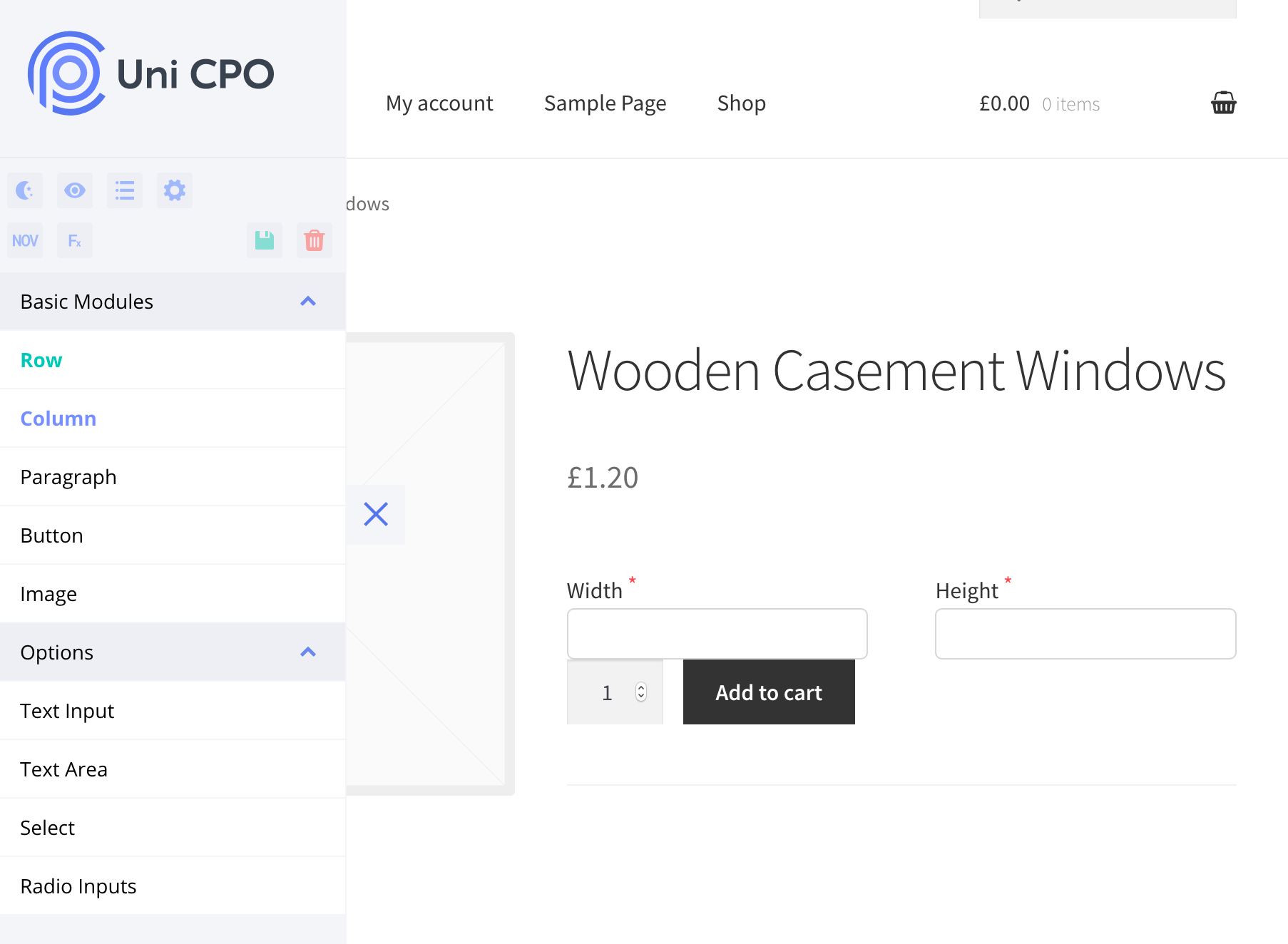This screenshot has width=1288, height=944.
Task: Open builder settings via the gear icon
Action: (x=174, y=190)
